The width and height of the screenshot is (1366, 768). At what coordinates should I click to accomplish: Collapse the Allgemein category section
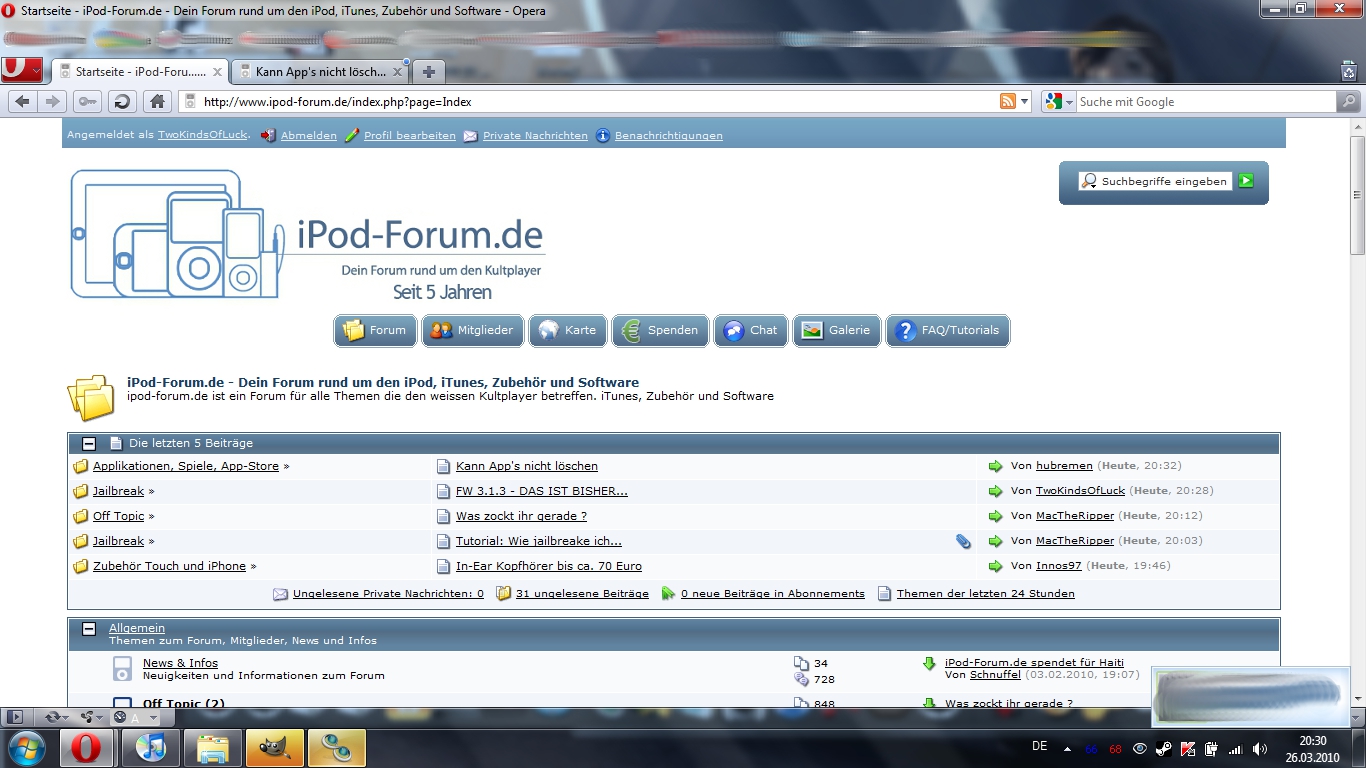89,629
